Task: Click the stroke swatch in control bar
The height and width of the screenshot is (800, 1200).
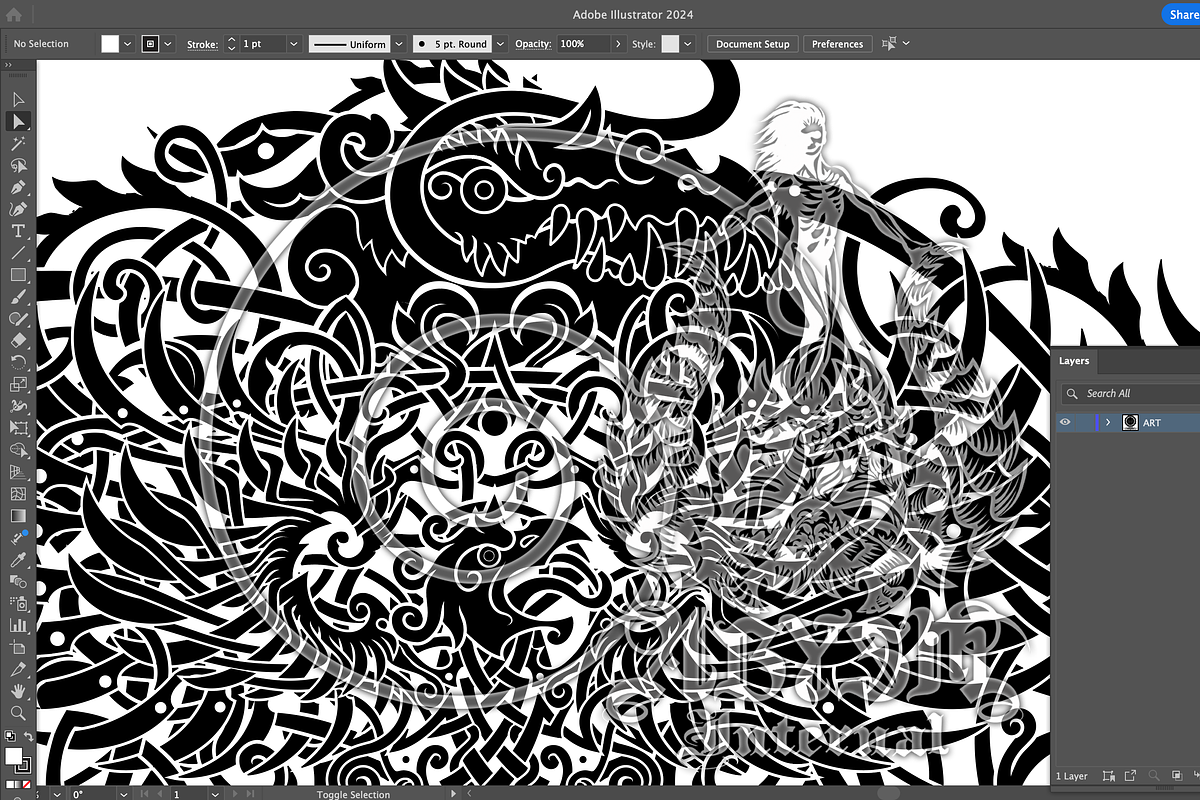Action: (x=150, y=44)
